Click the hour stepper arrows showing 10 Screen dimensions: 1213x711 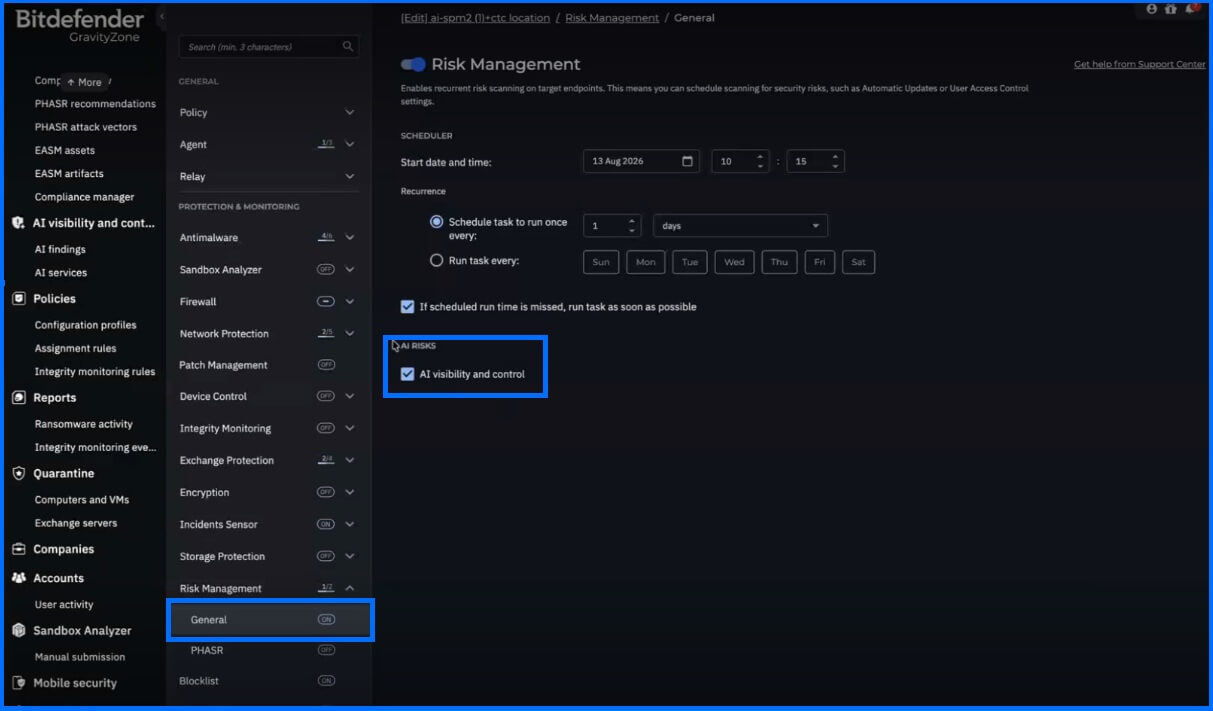(760, 161)
